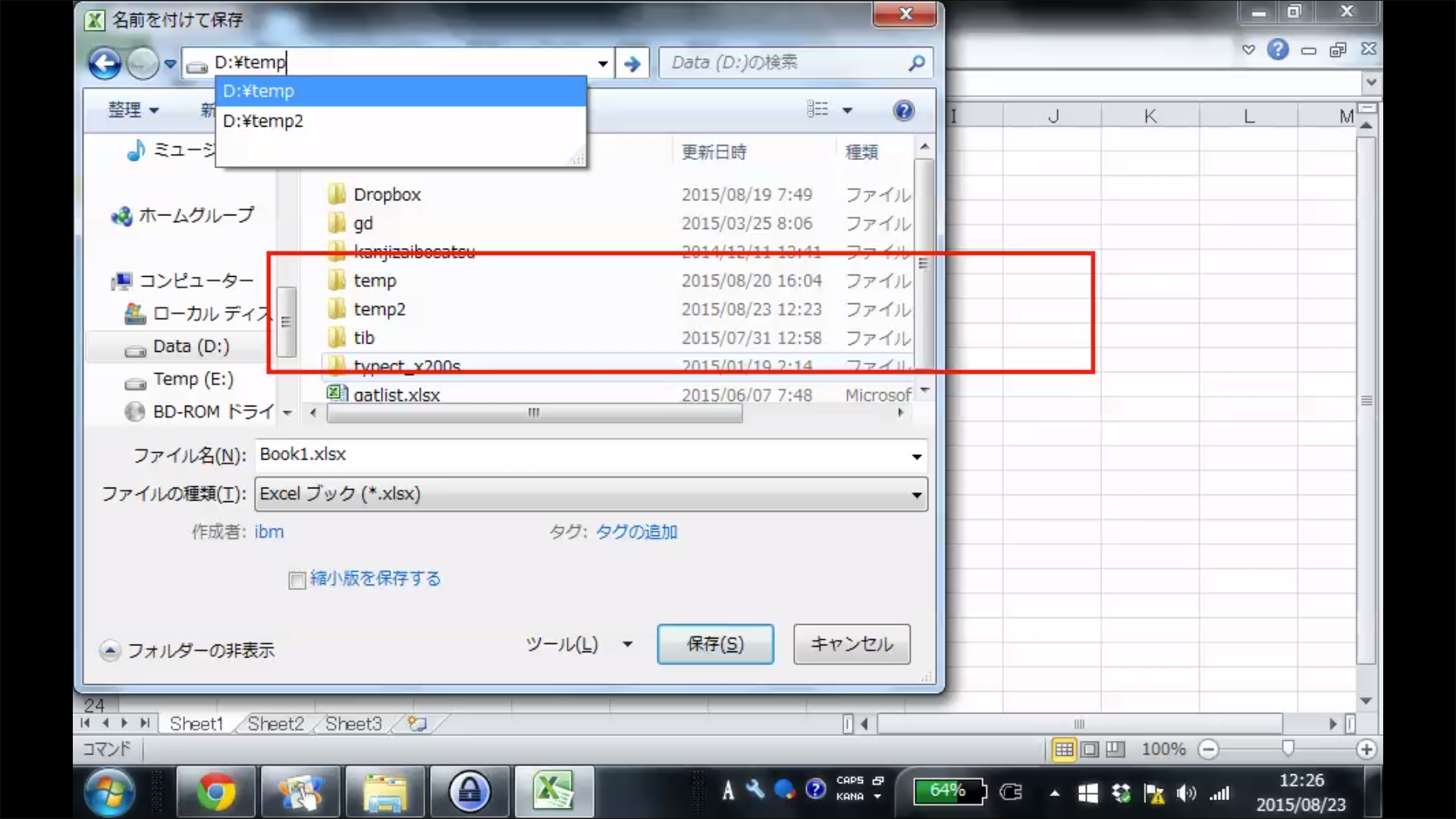
Task: Enable the save thumbnail checkbox
Action: point(297,580)
